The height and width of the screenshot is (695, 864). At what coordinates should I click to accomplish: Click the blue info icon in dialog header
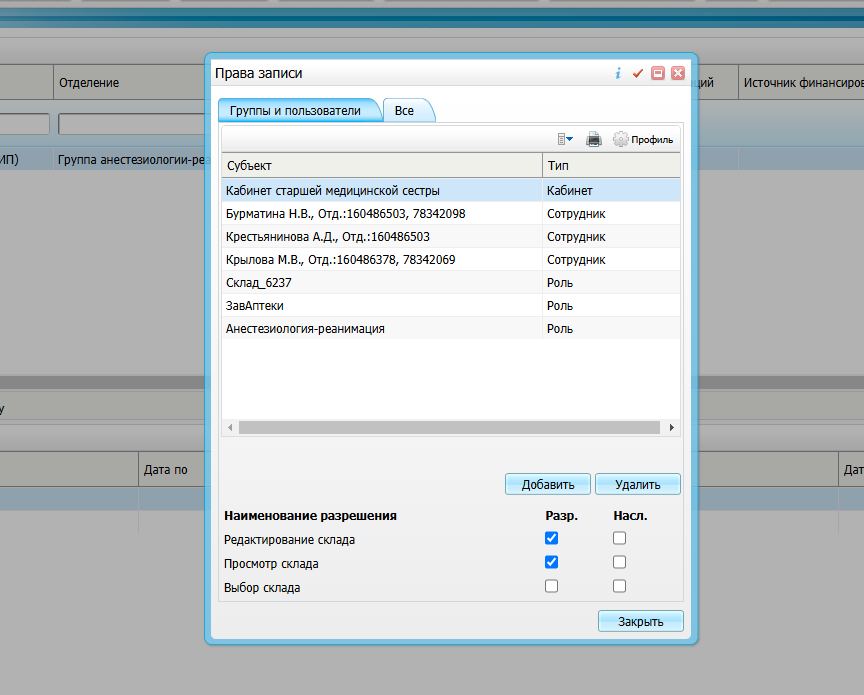pos(618,73)
